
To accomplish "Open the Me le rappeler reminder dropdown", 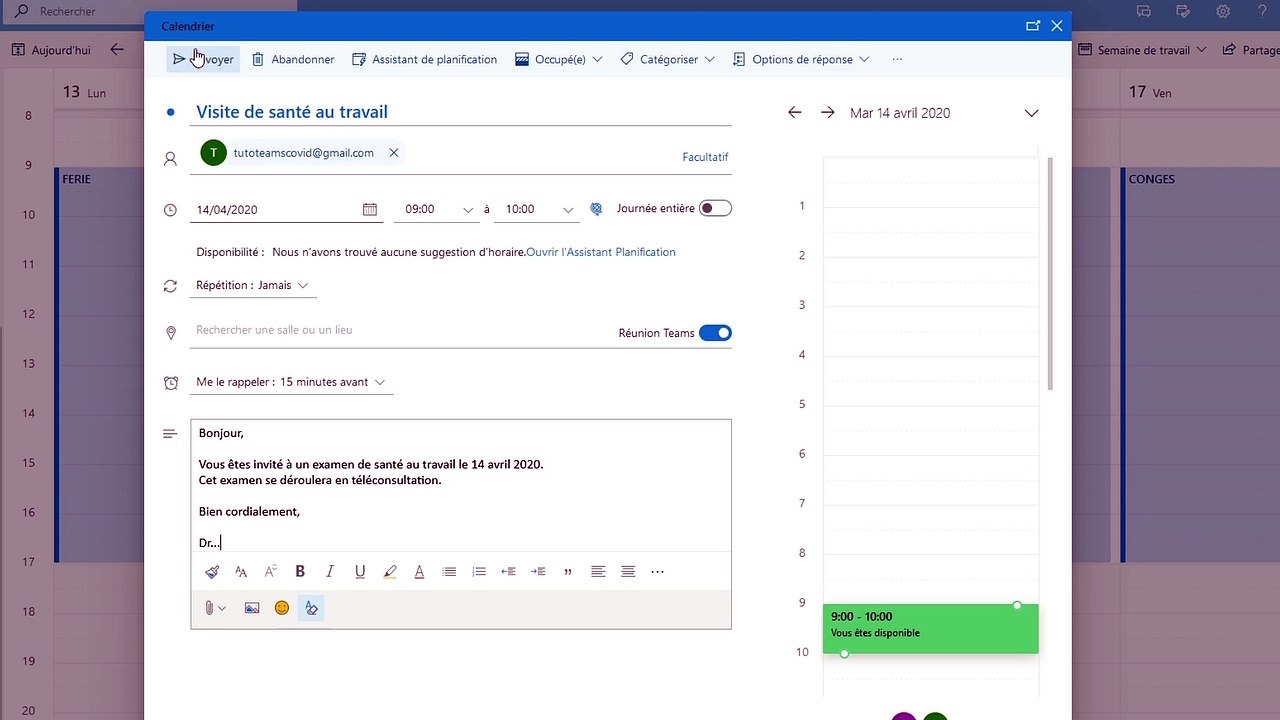I will pos(291,382).
